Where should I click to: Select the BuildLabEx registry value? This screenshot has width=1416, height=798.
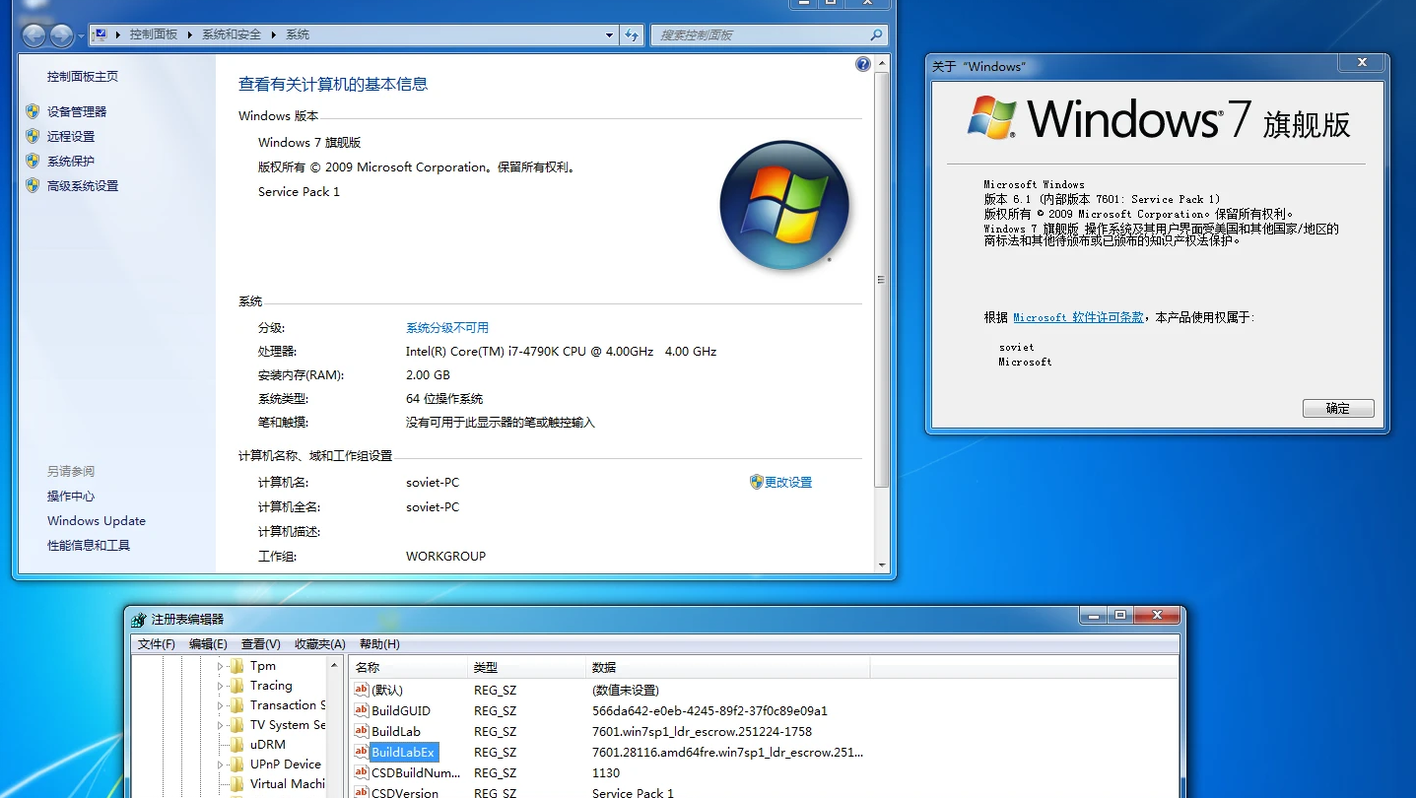[x=403, y=752]
